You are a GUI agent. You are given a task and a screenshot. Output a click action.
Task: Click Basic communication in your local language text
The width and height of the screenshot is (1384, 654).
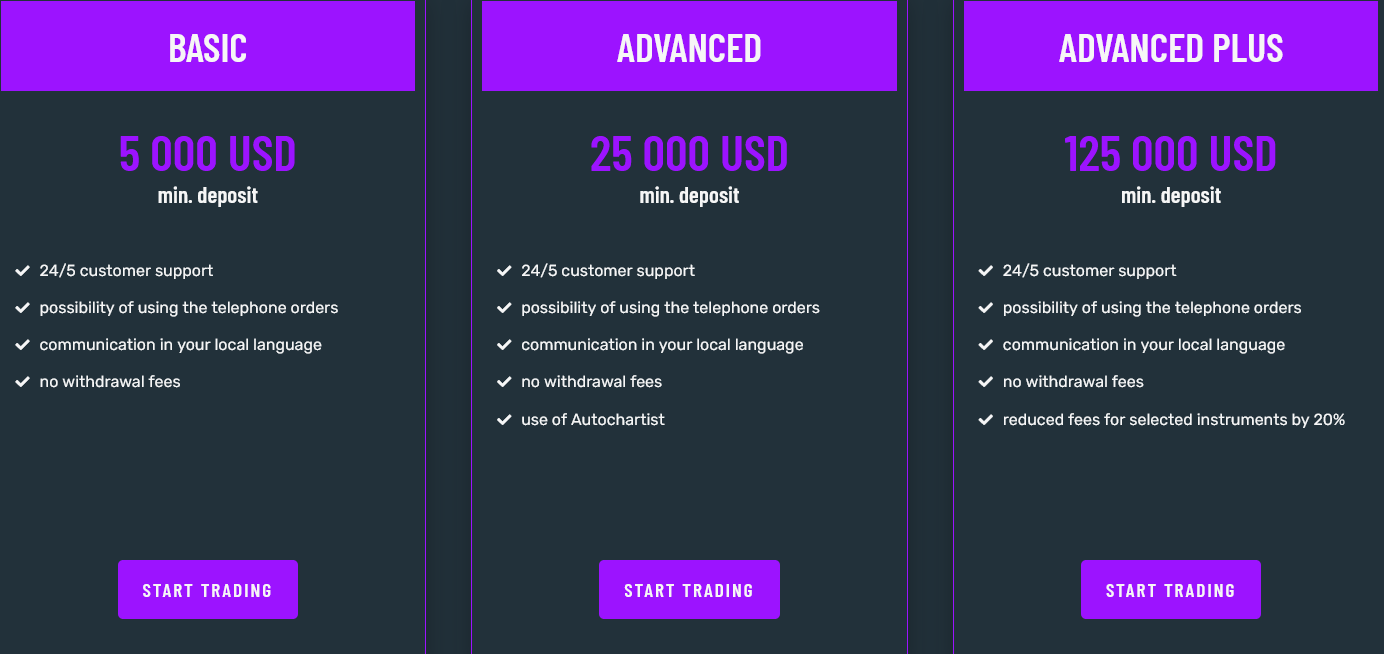click(x=181, y=345)
